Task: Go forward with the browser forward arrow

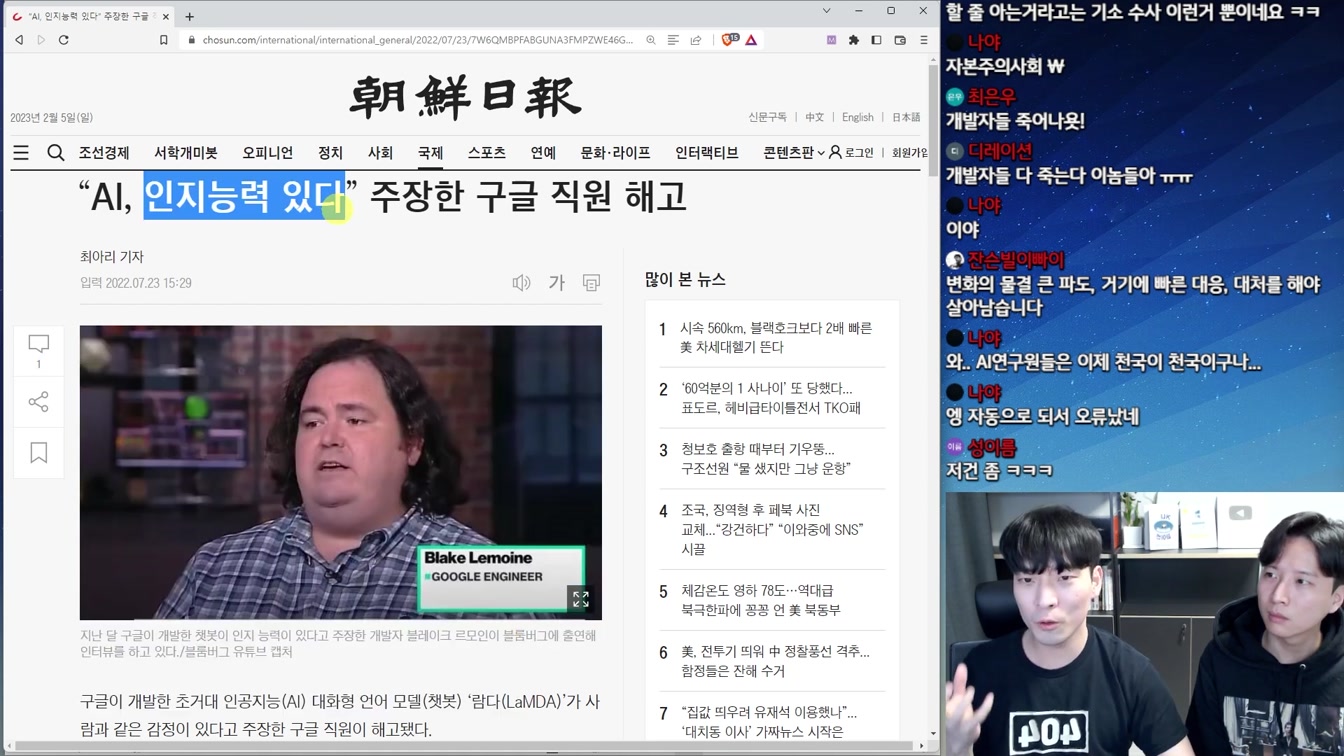Action: tap(41, 40)
